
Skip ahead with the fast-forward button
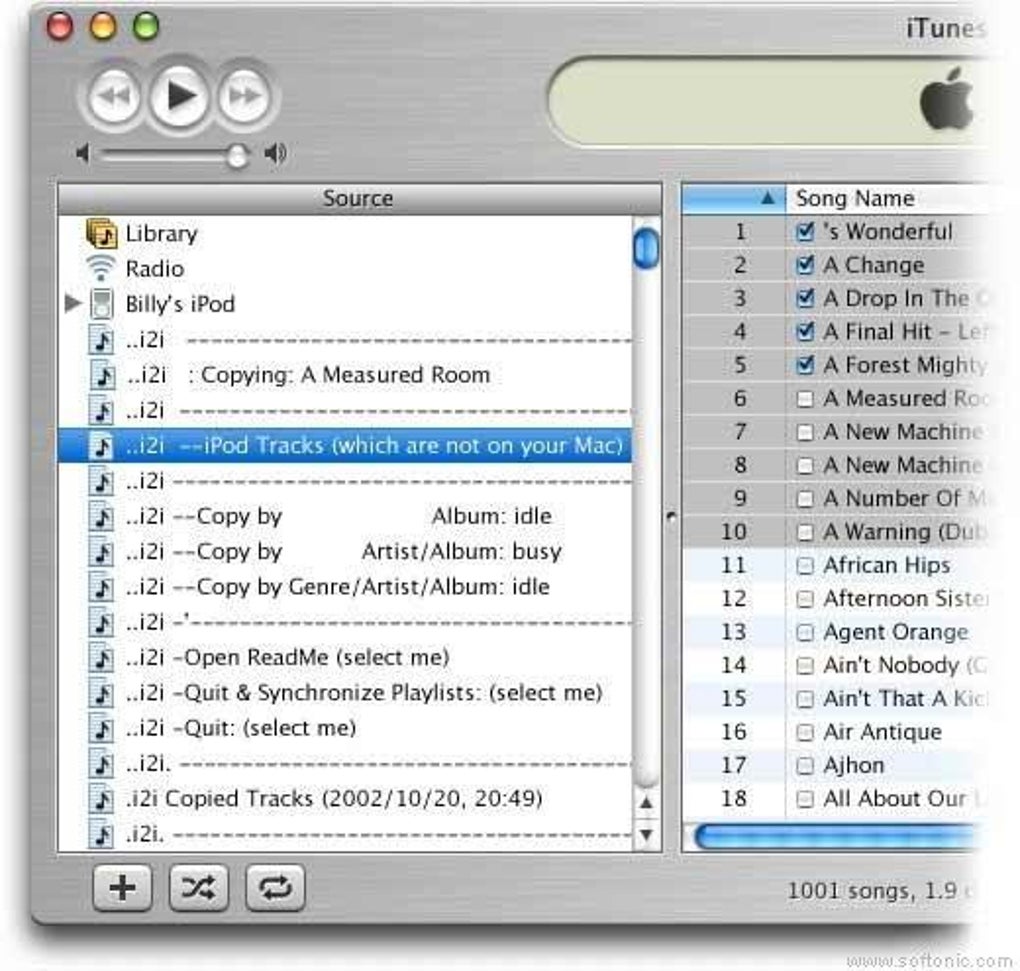coord(244,96)
